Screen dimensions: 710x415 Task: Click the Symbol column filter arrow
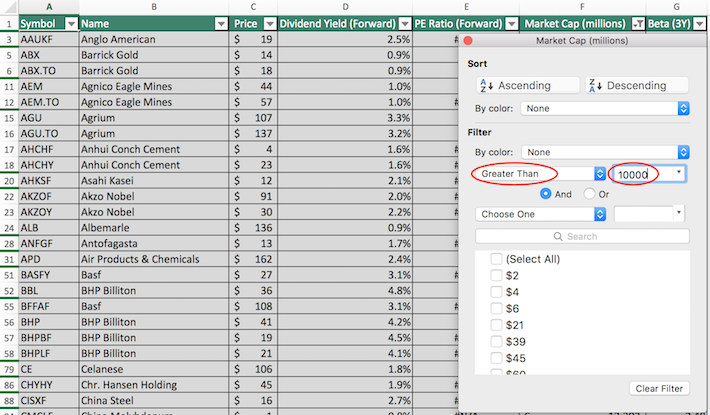point(70,22)
